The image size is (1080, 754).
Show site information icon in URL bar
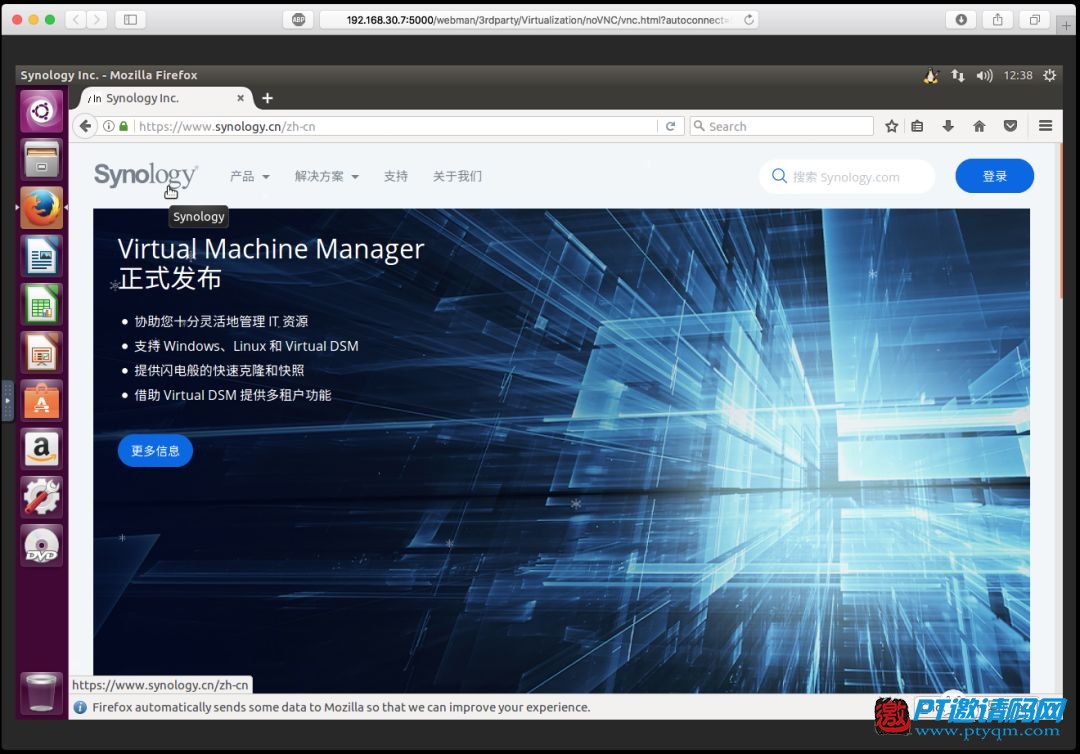(x=109, y=126)
